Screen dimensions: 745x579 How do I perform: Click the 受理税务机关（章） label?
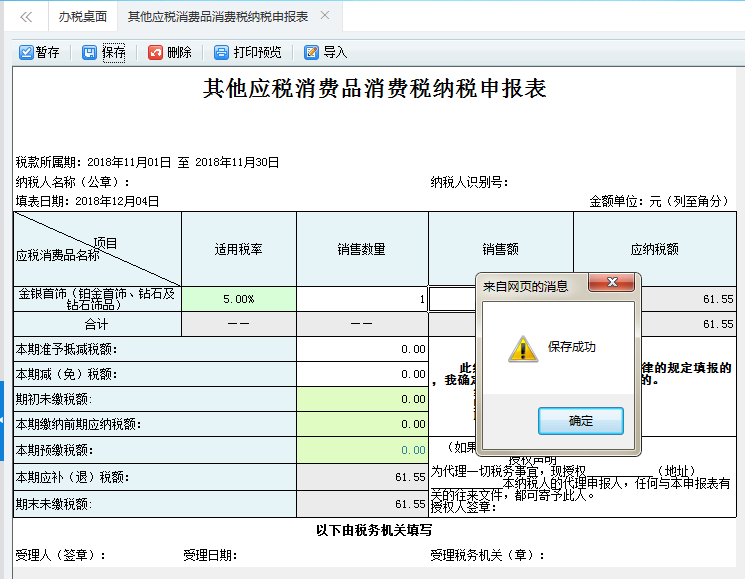(487, 555)
